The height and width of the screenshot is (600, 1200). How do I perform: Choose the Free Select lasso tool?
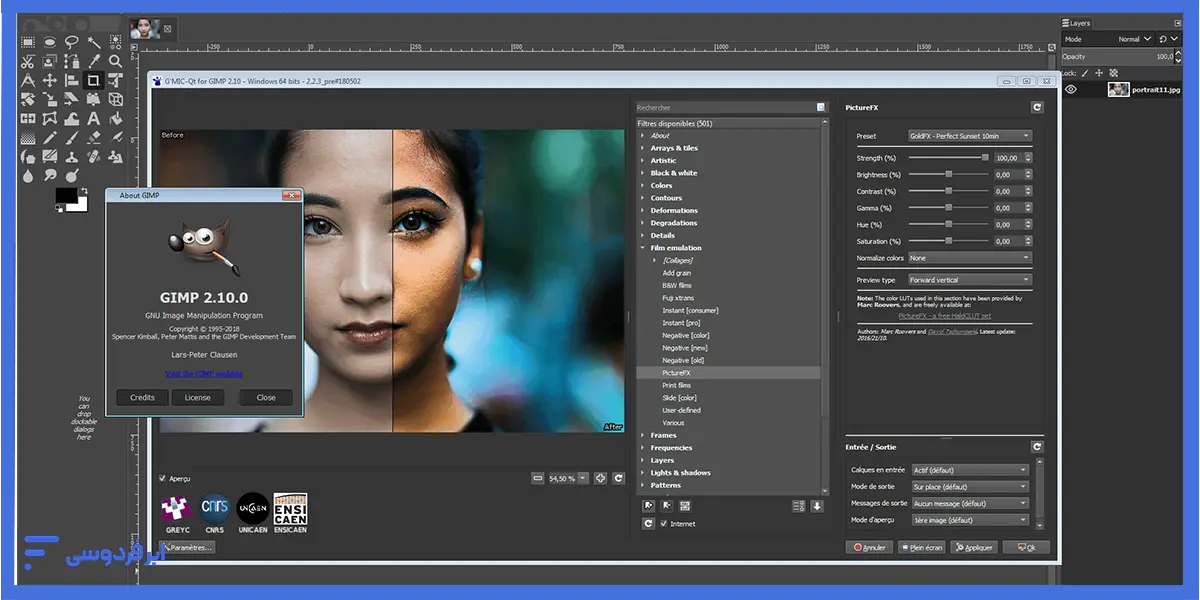[72, 42]
